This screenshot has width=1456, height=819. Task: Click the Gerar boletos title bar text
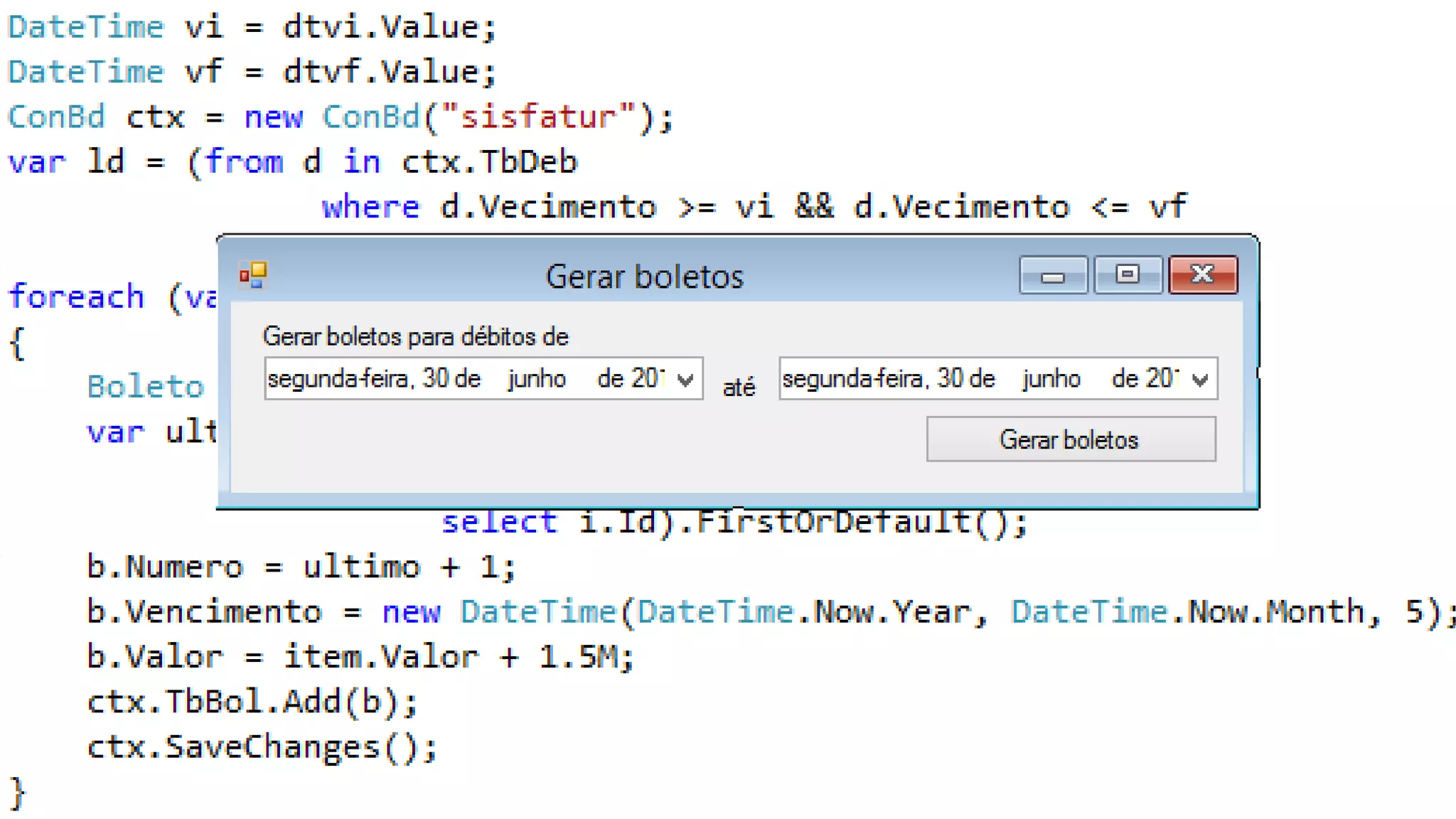(644, 277)
